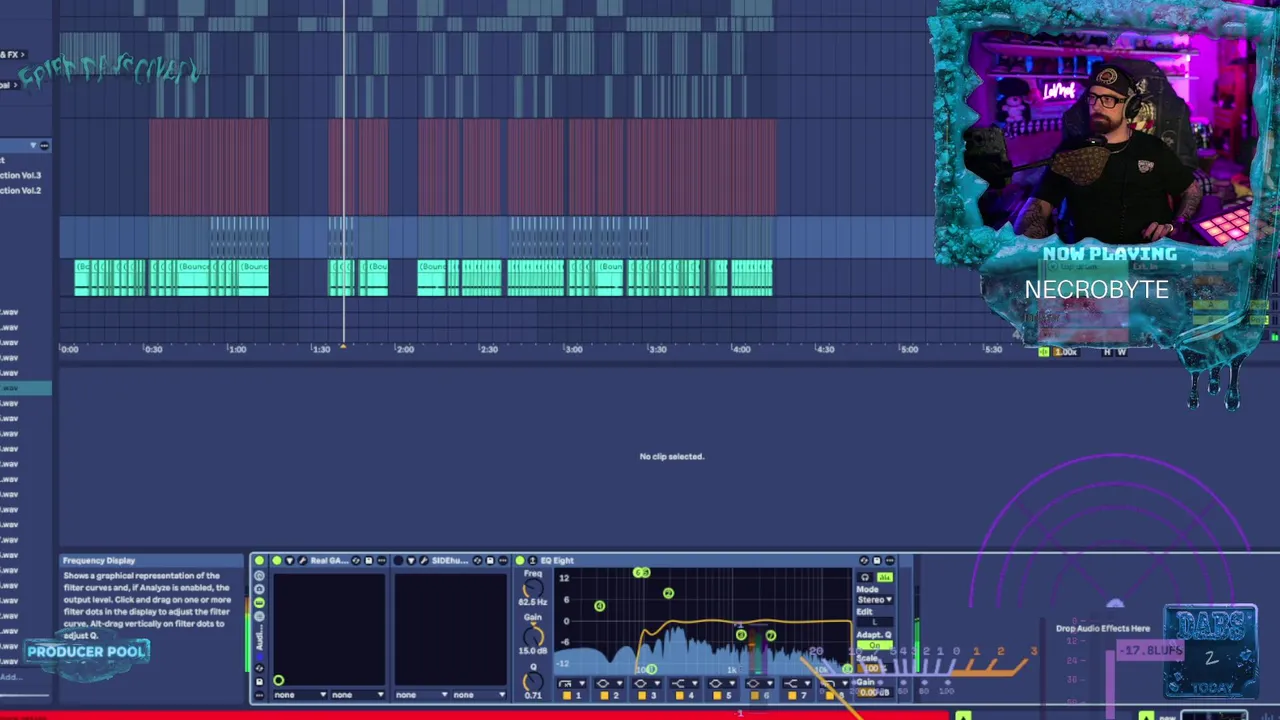This screenshot has width=1280, height=720.
Task: Open EQ Eight options menu icon
Action: pyautogui.click(x=890, y=560)
